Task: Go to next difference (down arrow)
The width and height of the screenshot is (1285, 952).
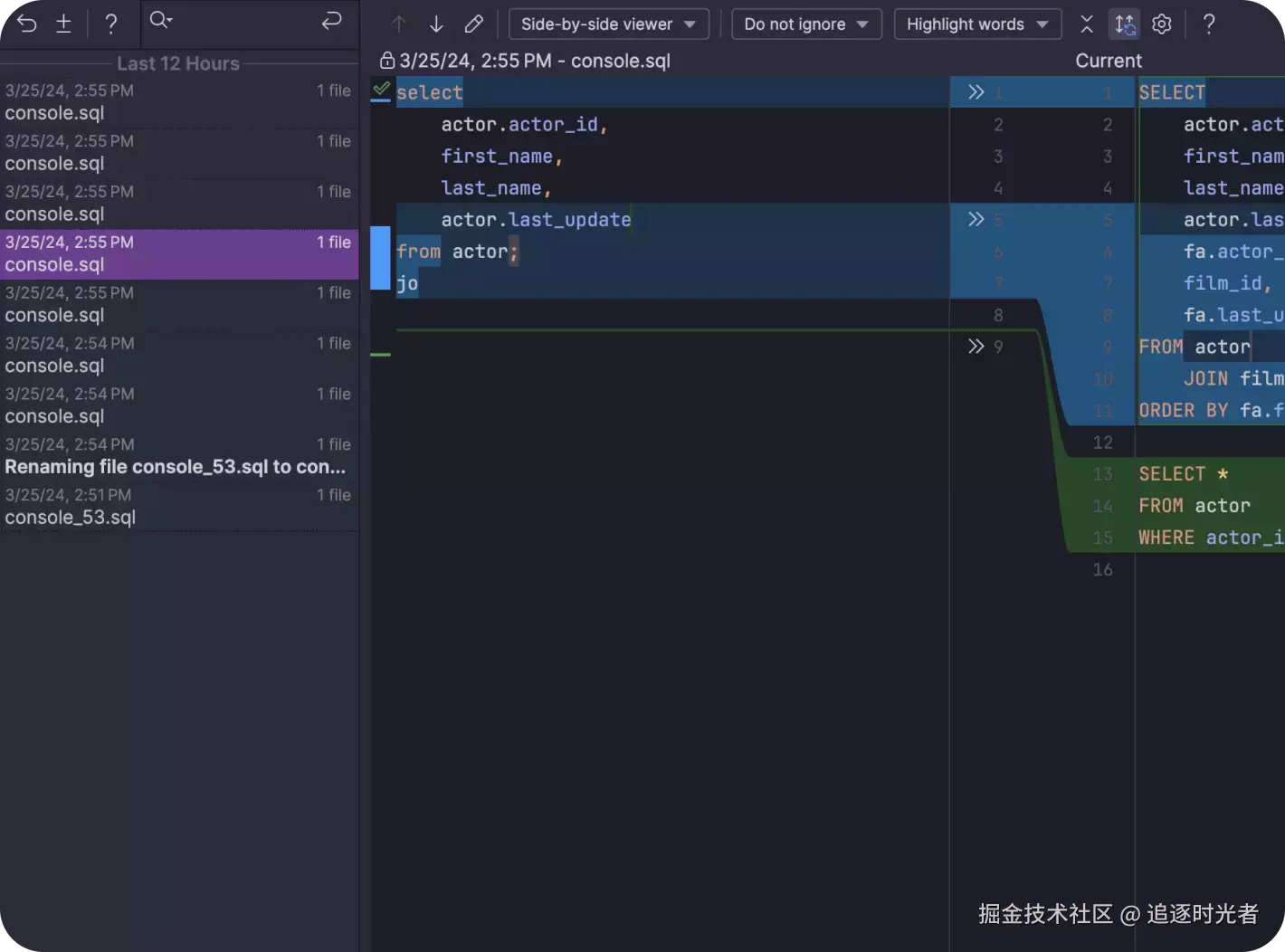Action: tap(436, 24)
